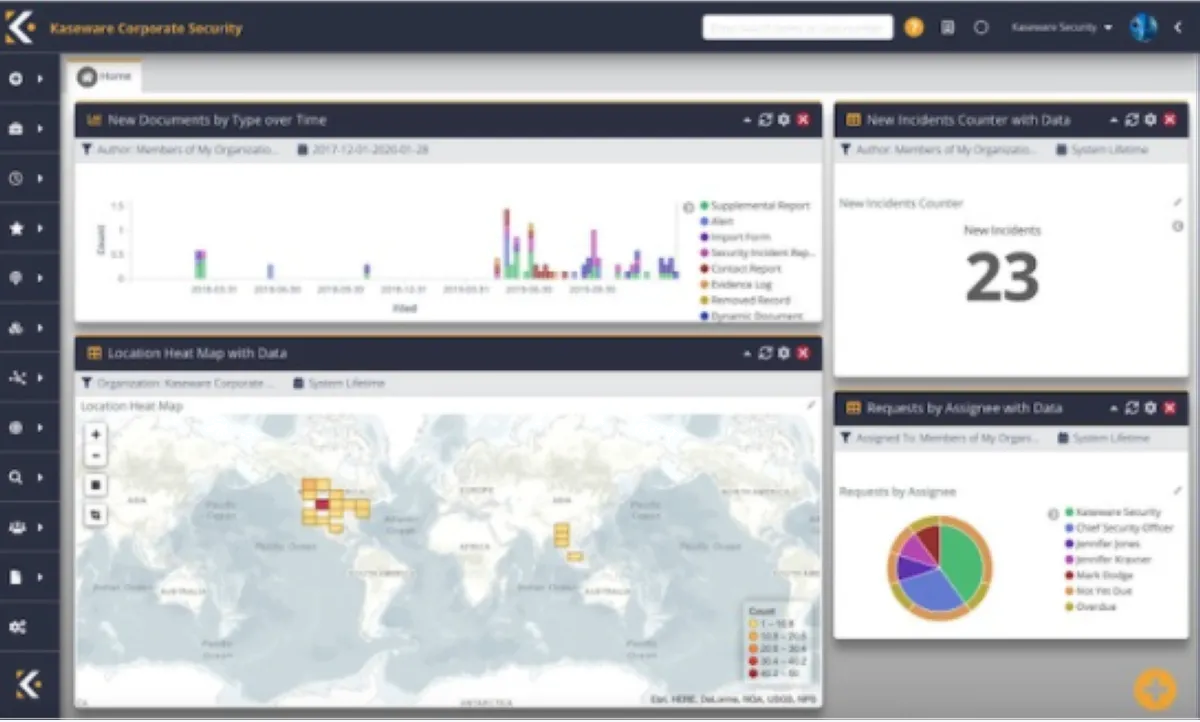Image resolution: width=1200 pixels, height=722 pixels.
Task: Toggle Jennifer Jones pie legend entry
Action: 1103,544
